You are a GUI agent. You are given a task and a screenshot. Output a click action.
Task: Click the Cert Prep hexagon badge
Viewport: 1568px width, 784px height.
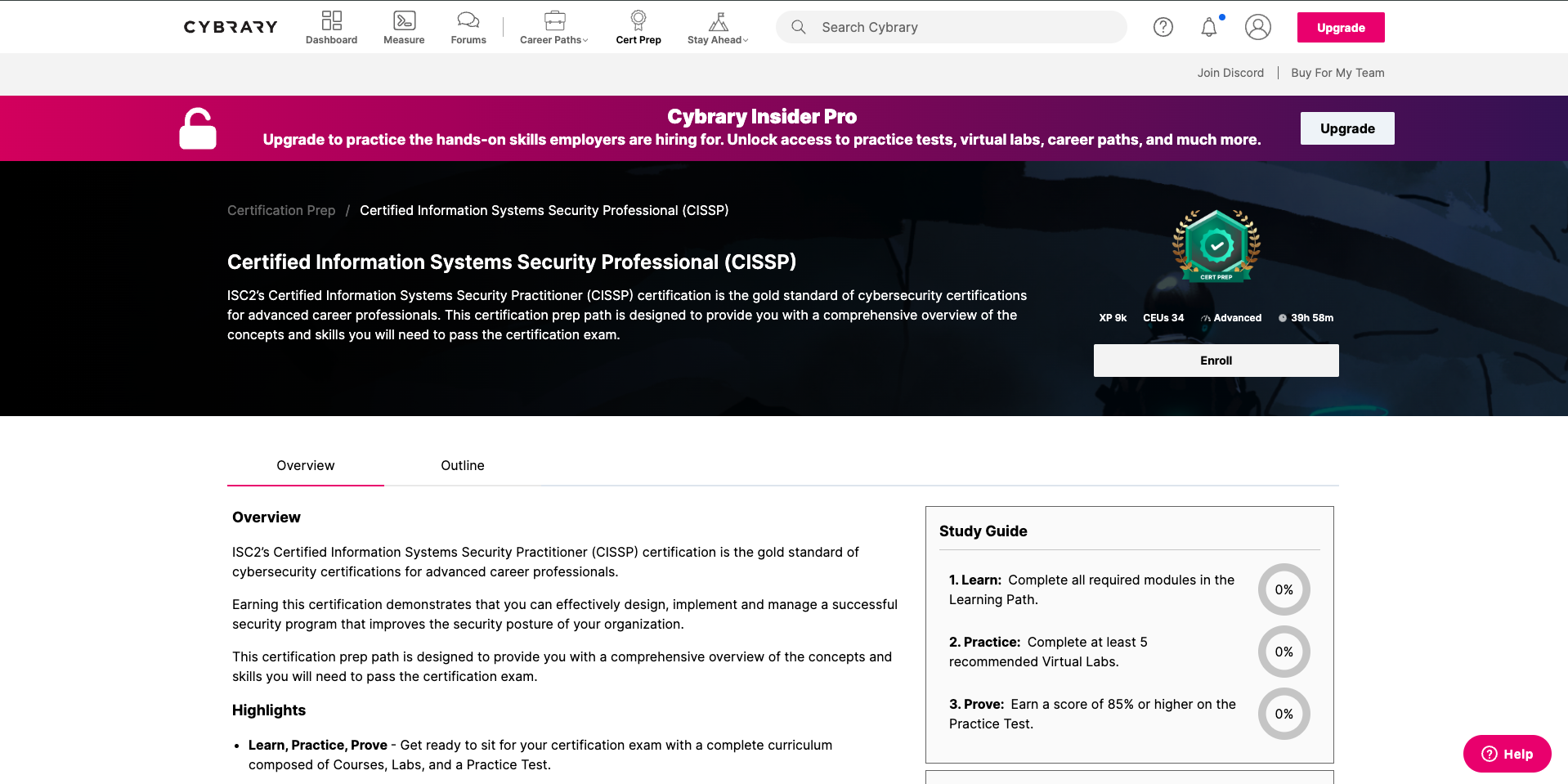pyautogui.click(x=1216, y=245)
